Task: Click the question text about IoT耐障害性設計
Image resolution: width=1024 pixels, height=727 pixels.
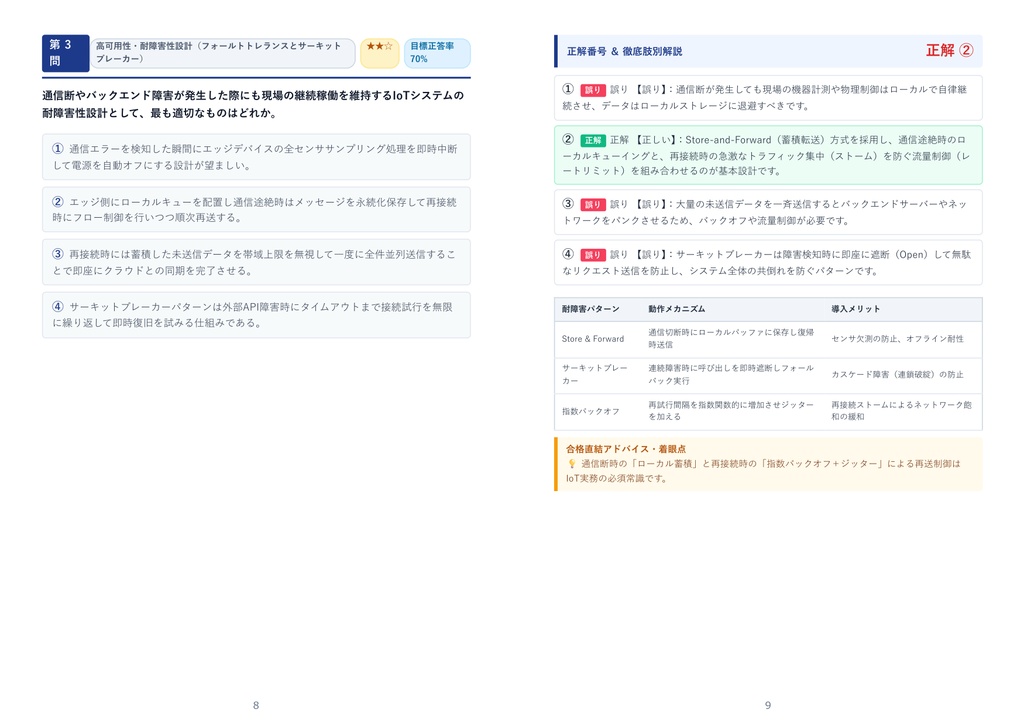Action: [x=253, y=104]
